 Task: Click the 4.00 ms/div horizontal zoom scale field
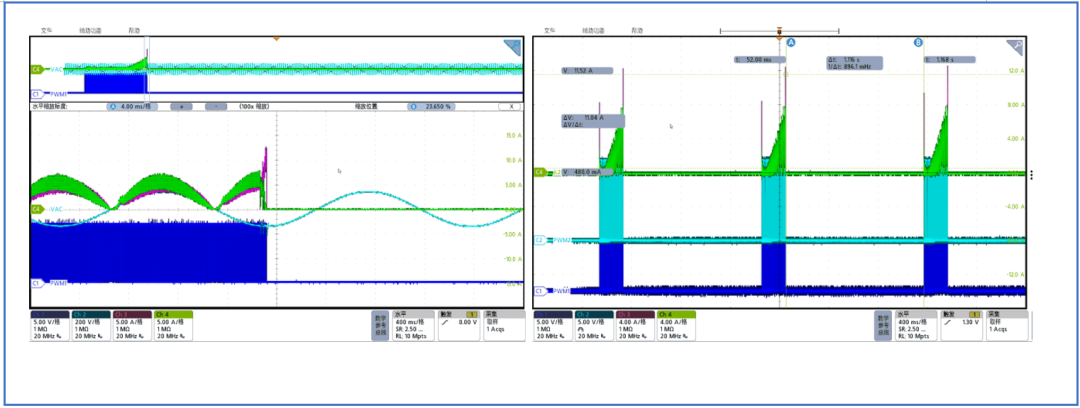(133, 107)
